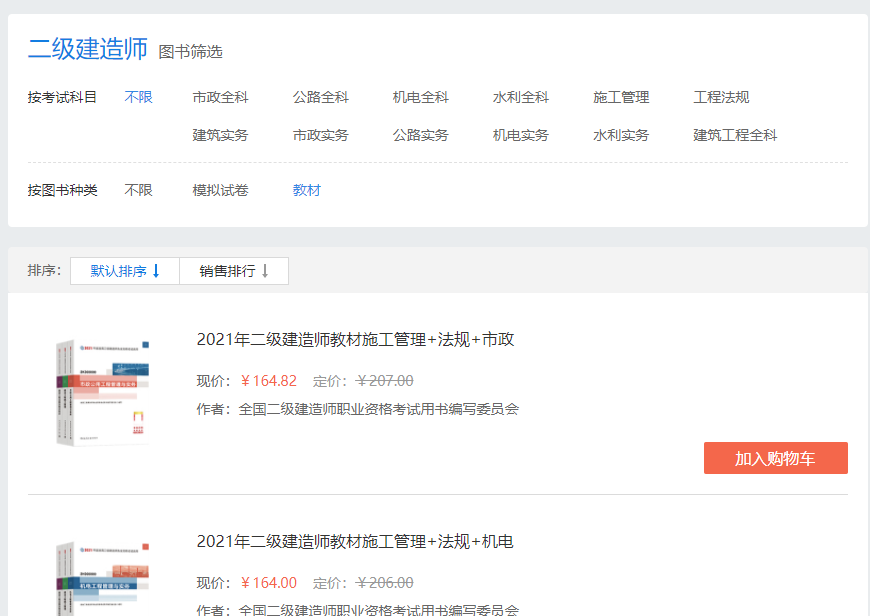Open title 2021年二级建造师教材施工管理+法规+市政
The image size is (870, 616).
pyautogui.click(x=355, y=340)
